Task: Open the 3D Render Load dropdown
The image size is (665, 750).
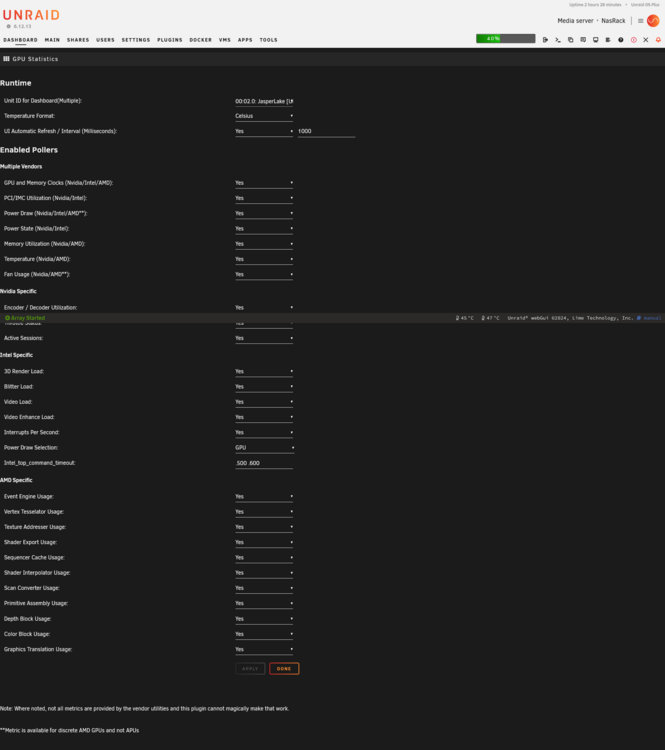Action: (264, 372)
